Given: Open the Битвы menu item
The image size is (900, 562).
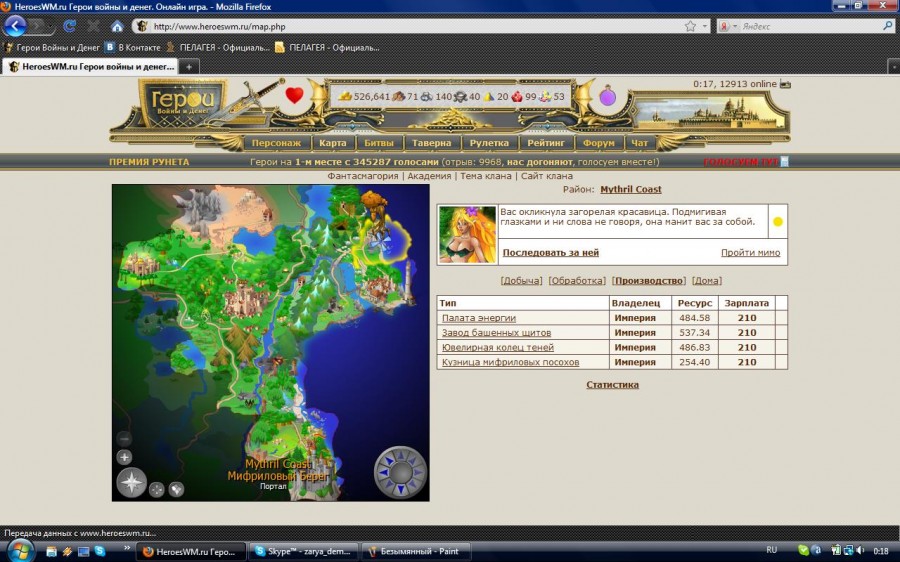Looking at the screenshot, I should [379, 143].
